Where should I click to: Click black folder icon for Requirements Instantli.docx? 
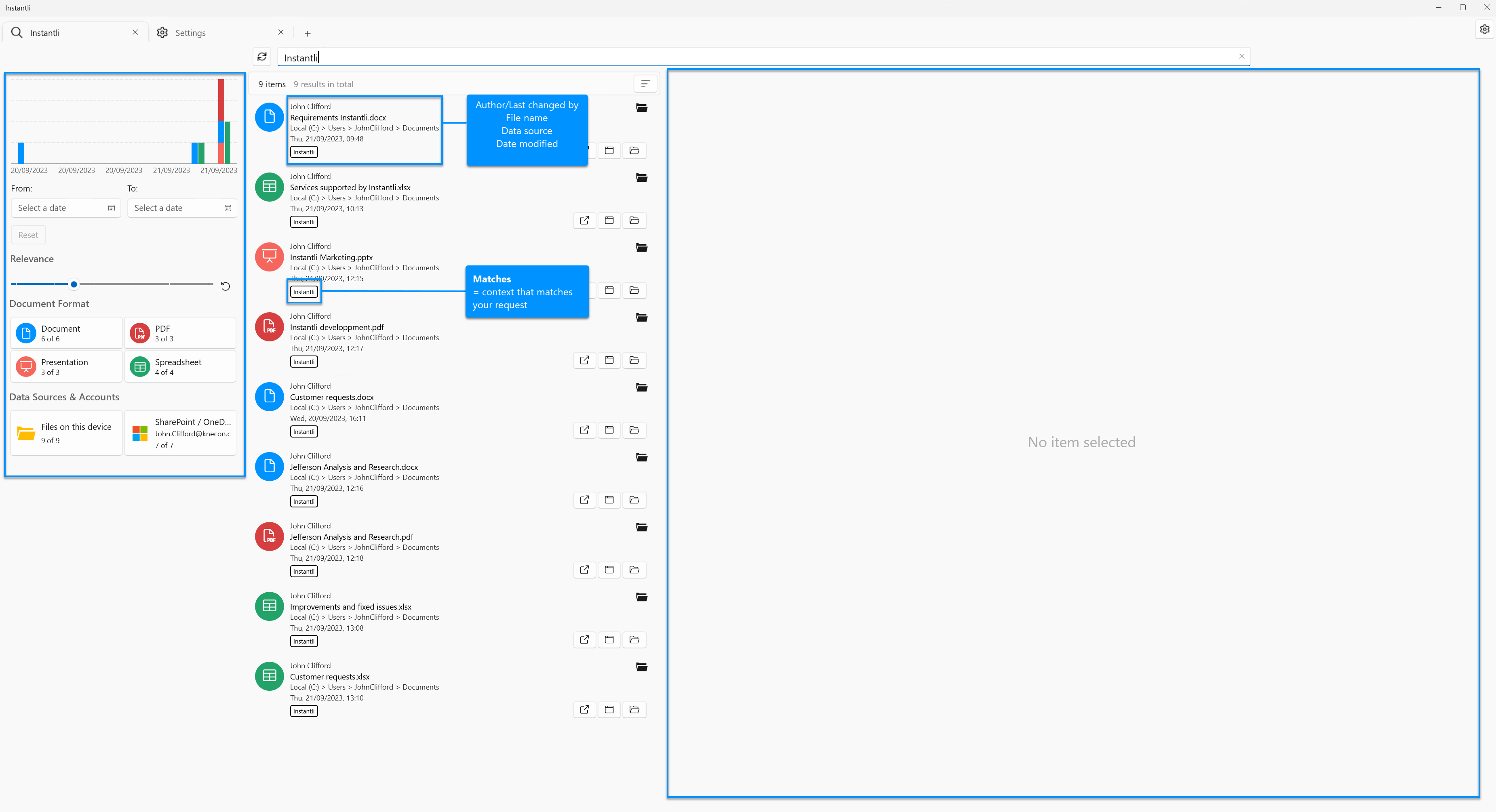[x=642, y=108]
